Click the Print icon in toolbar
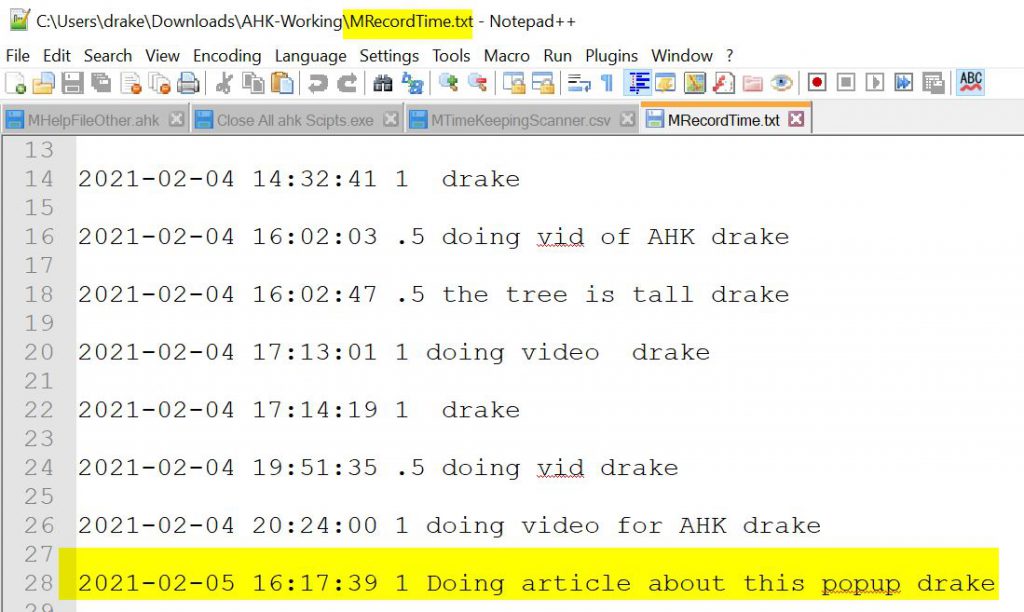1024x612 pixels. (187, 83)
